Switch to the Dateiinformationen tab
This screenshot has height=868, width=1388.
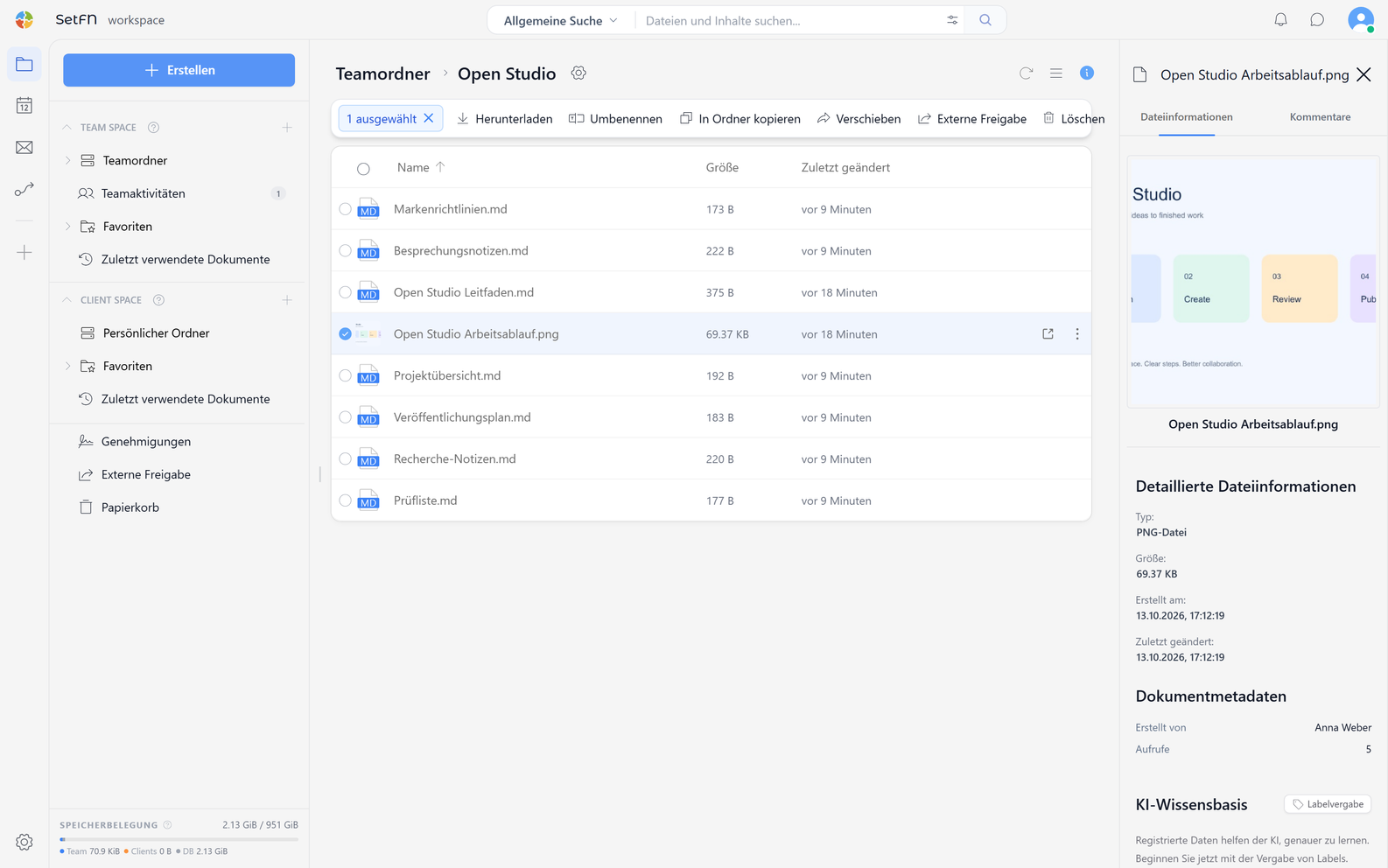click(x=1187, y=117)
